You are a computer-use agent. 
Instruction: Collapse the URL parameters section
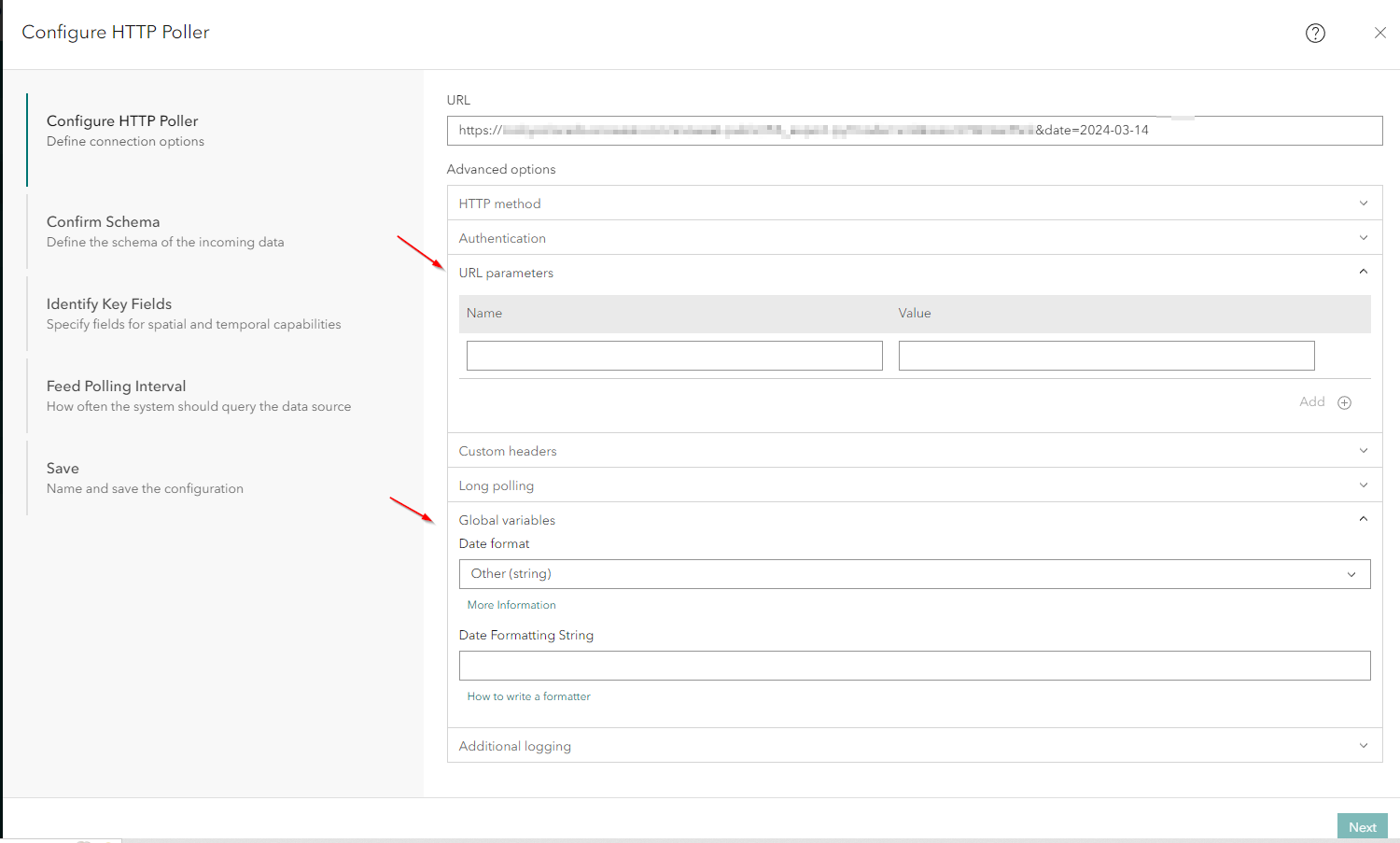(1363, 273)
